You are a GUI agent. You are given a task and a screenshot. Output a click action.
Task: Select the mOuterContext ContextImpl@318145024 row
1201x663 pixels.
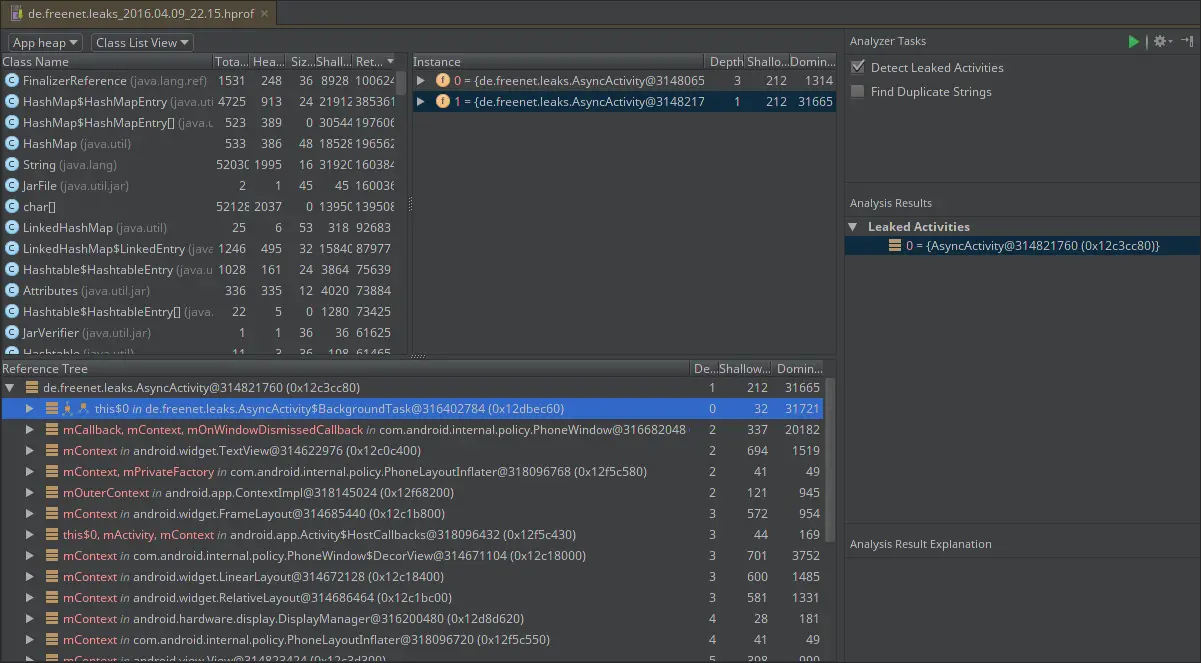pos(412,492)
